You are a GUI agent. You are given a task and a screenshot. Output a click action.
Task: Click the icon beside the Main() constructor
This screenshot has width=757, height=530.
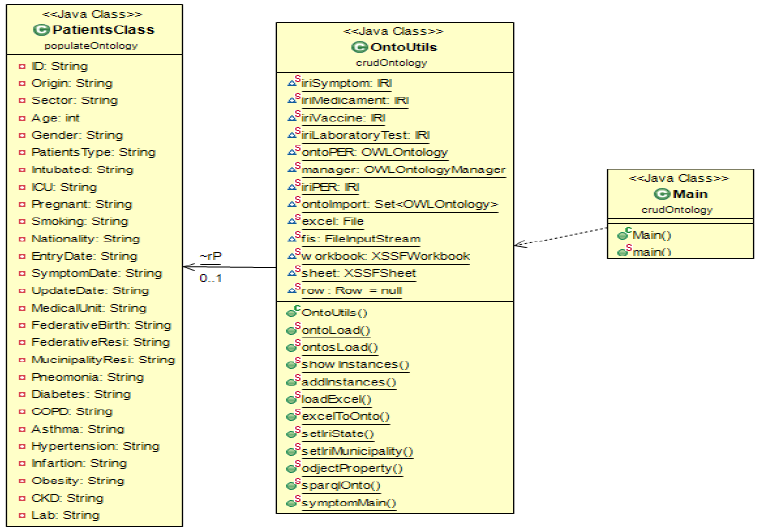point(623,235)
